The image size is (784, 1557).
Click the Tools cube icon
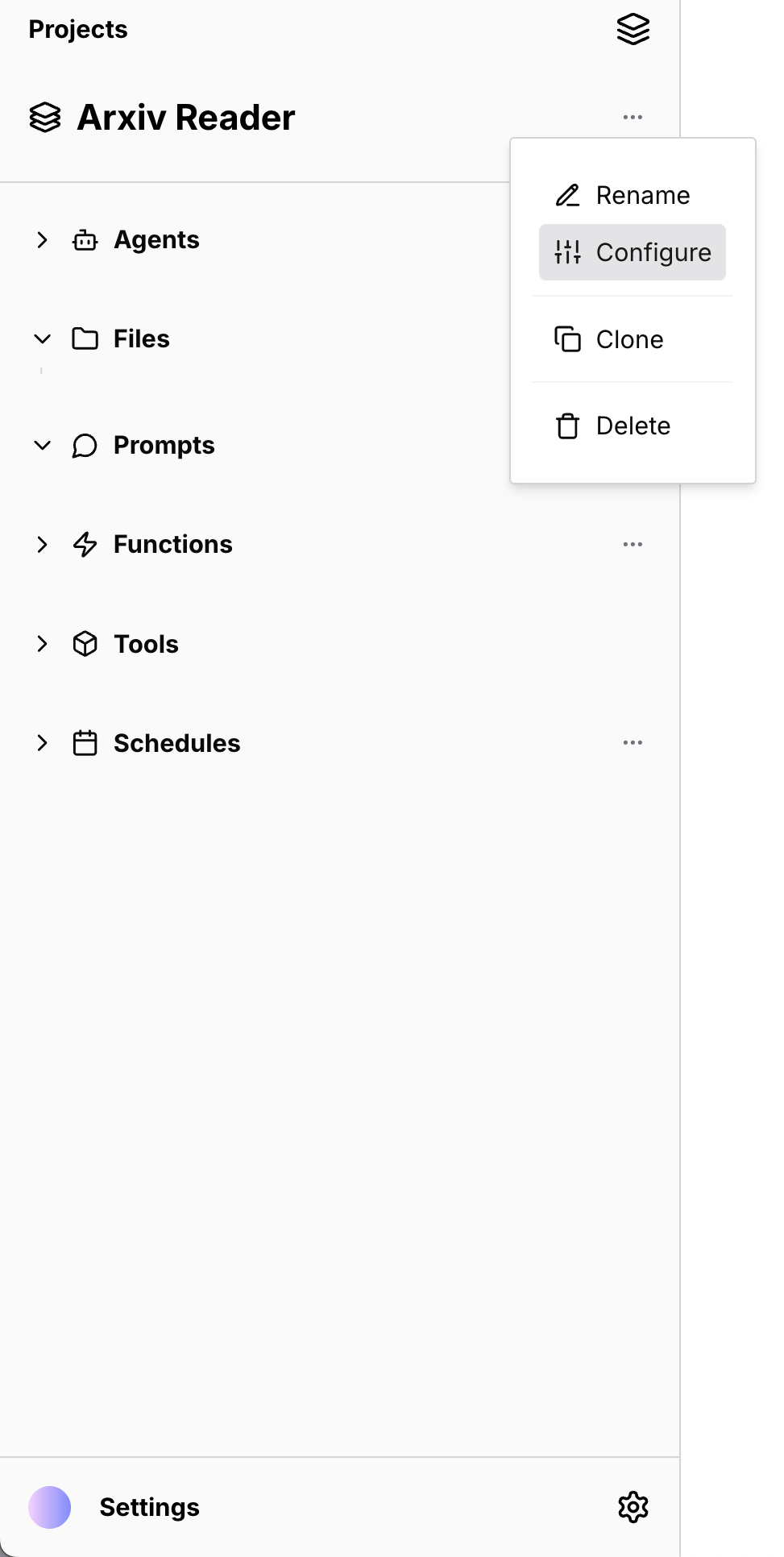point(85,644)
